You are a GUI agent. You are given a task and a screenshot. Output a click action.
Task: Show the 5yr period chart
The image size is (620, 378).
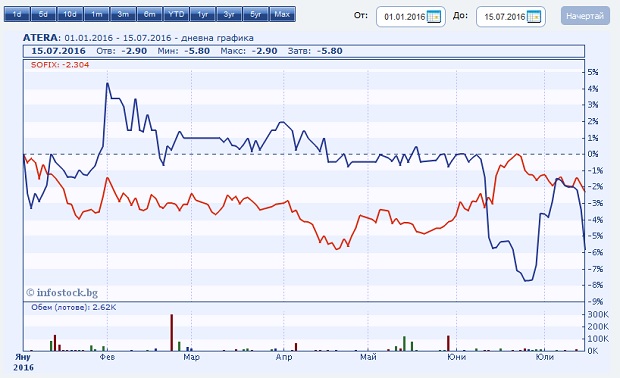[x=255, y=14]
